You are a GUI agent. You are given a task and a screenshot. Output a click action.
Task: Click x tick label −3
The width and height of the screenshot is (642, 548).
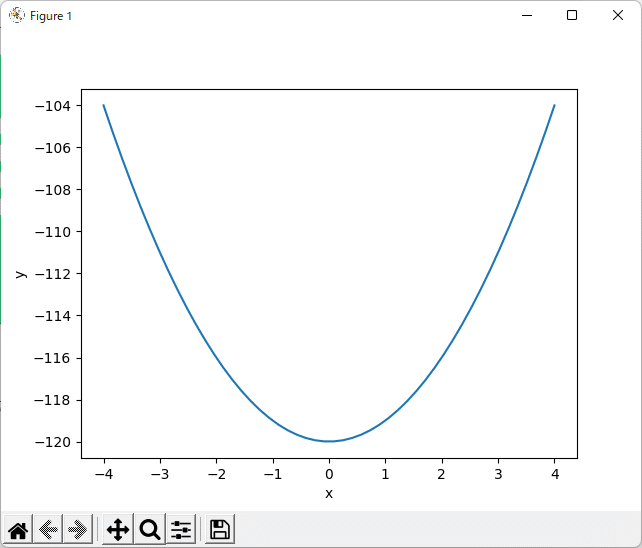[160, 474]
